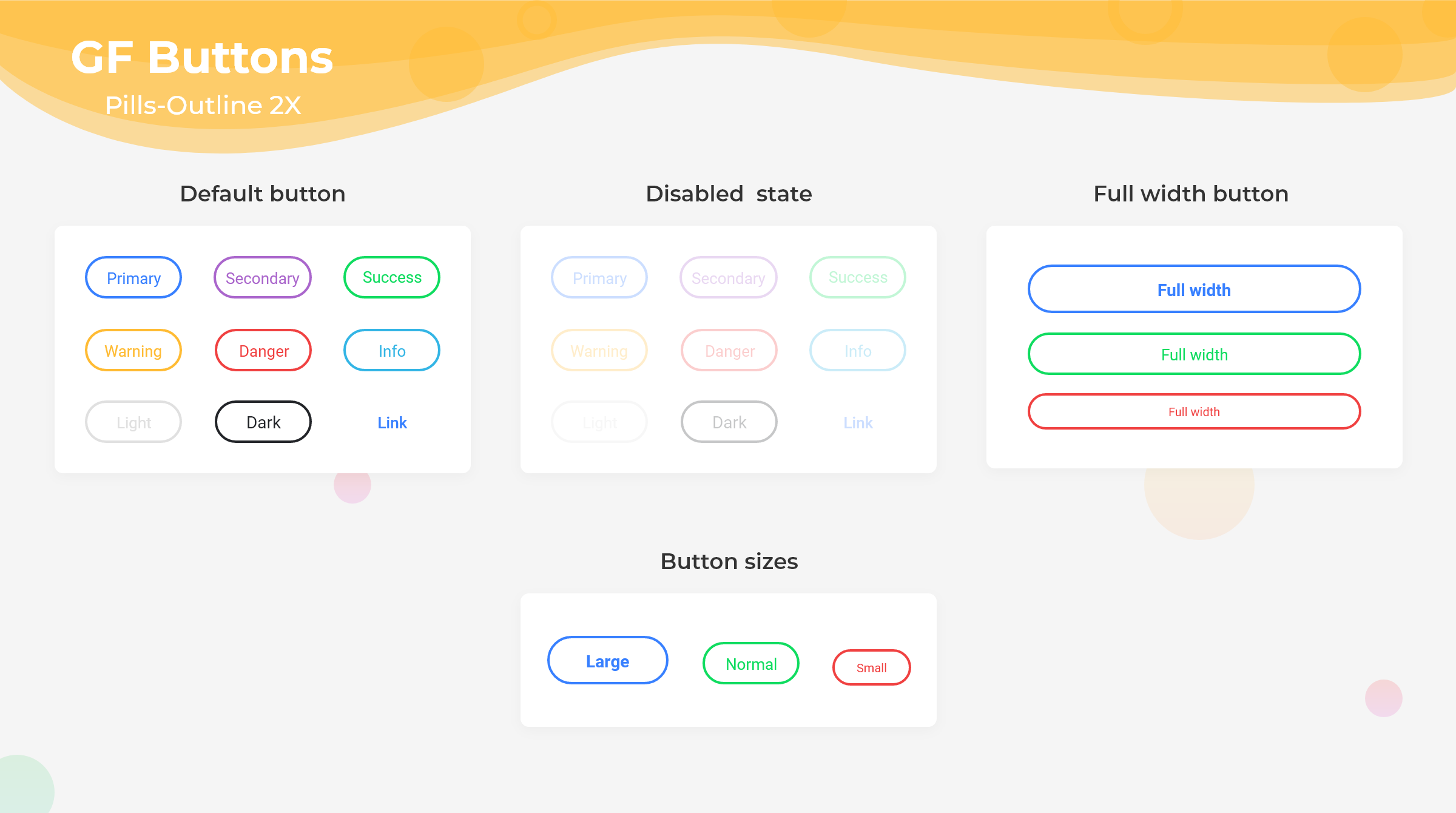This screenshot has width=1456, height=813.
Task: Click the disabled Danger pill button
Action: tap(729, 351)
